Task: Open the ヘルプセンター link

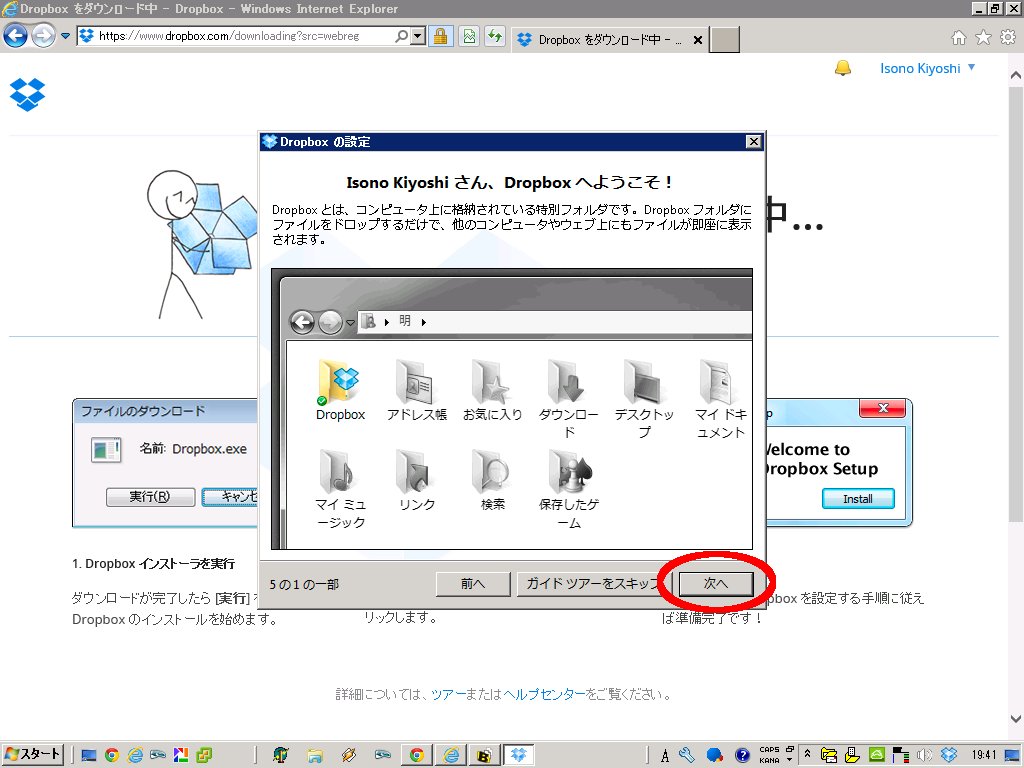Action: [x=545, y=694]
